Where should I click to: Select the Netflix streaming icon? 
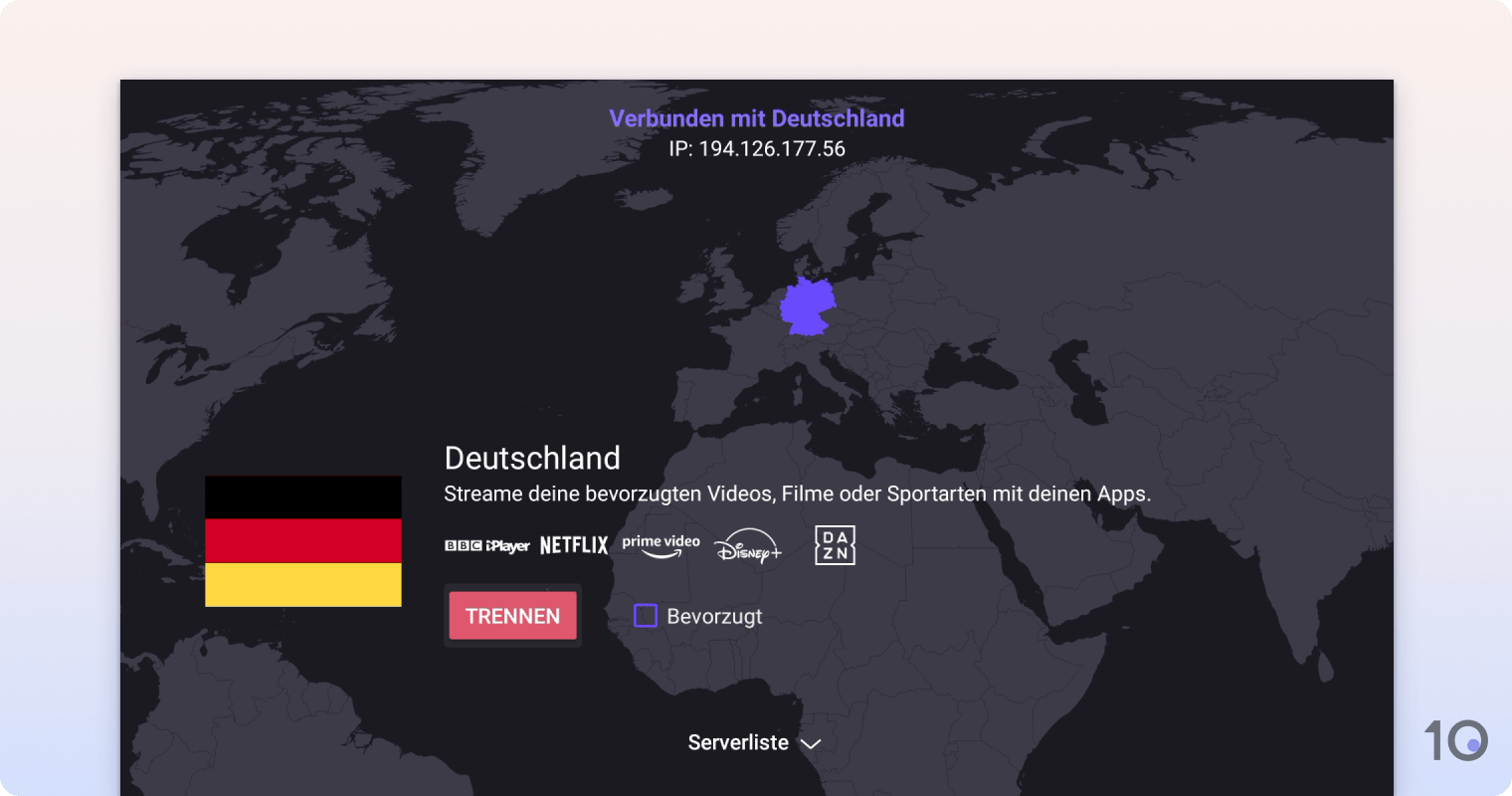pyautogui.click(x=574, y=544)
